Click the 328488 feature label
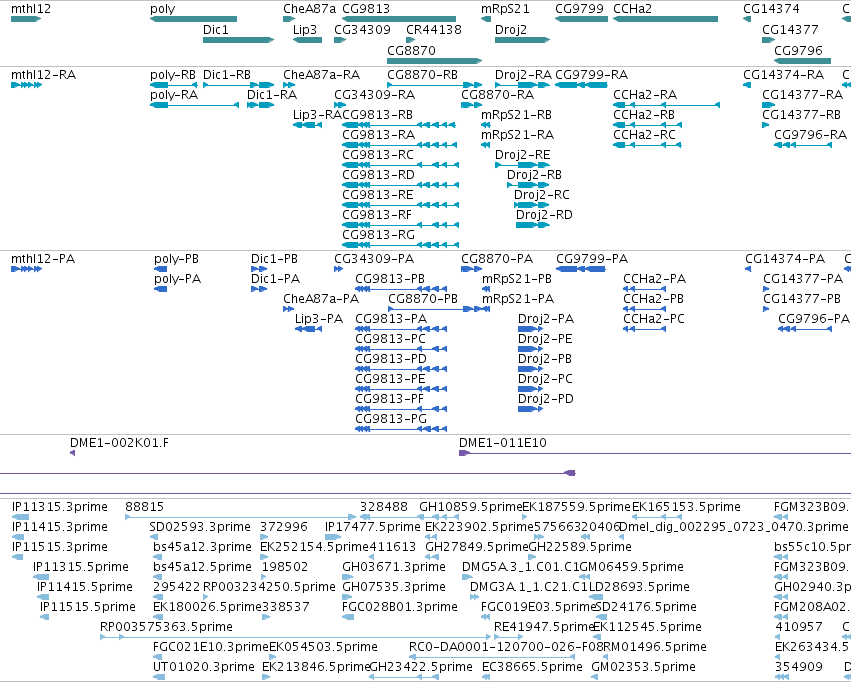Screen dimensions: 851x682 click(x=384, y=507)
